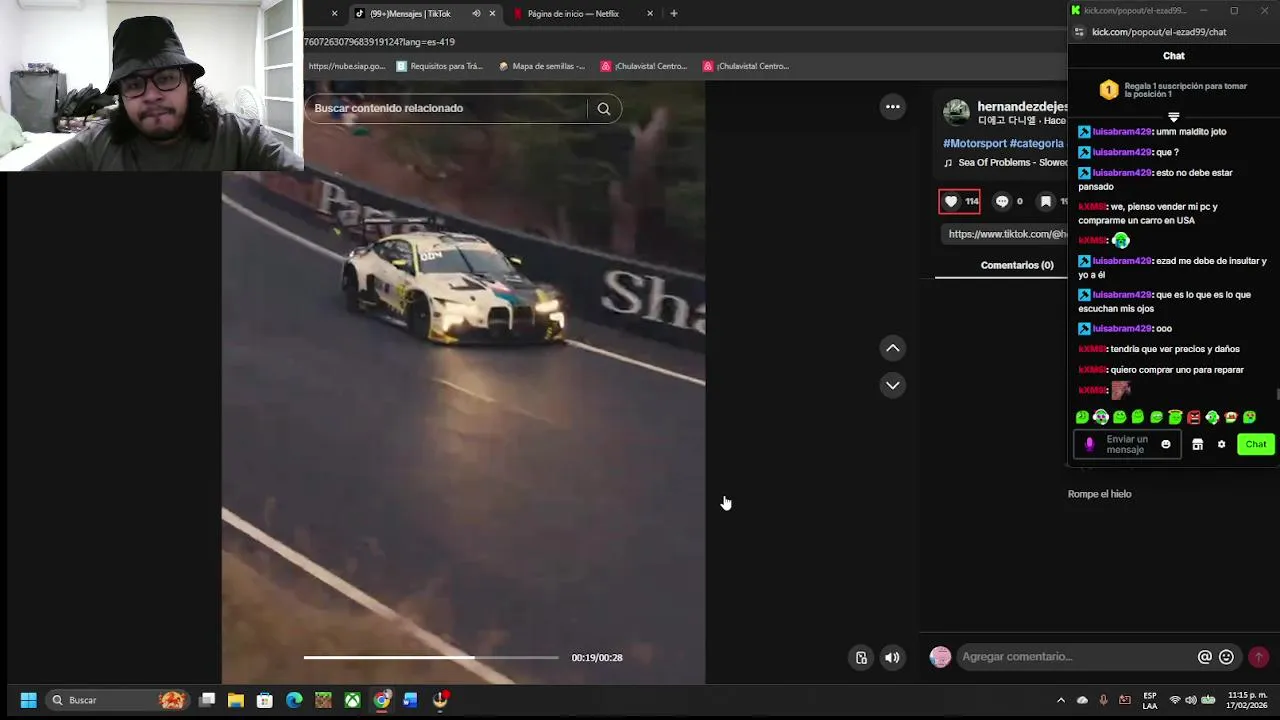Open the Comentarios (0) tab

click(x=1017, y=265)
